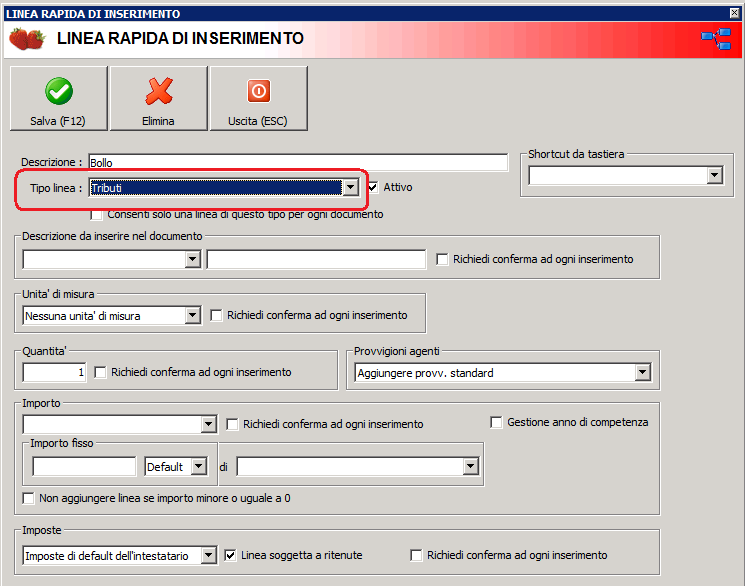Click the text field in Descrizione da inserire group
The width and height of the screenshot is (745, 586).
click(x=316, y=259)
